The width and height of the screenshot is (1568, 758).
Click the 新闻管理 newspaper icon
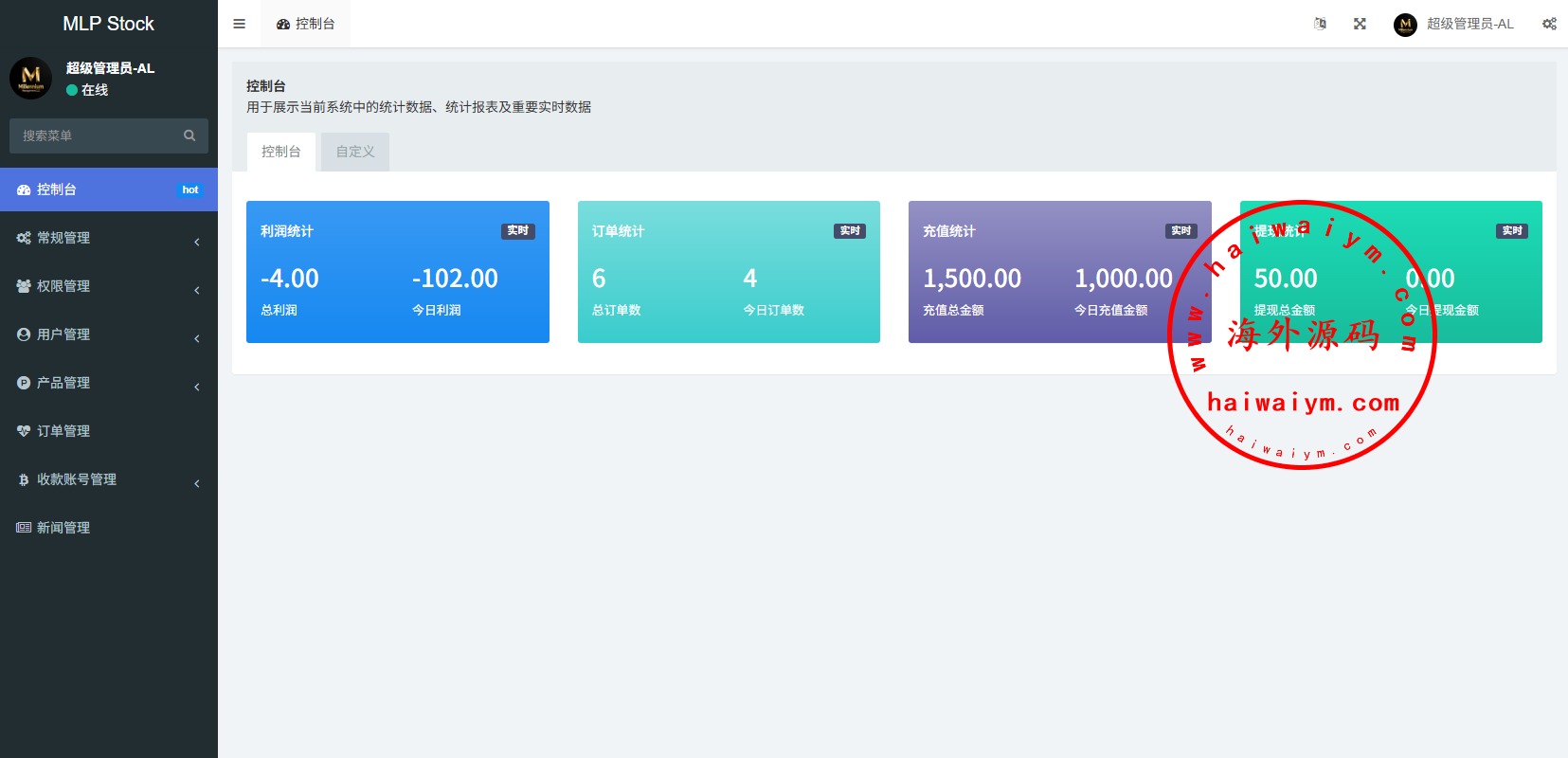(24, 528)
